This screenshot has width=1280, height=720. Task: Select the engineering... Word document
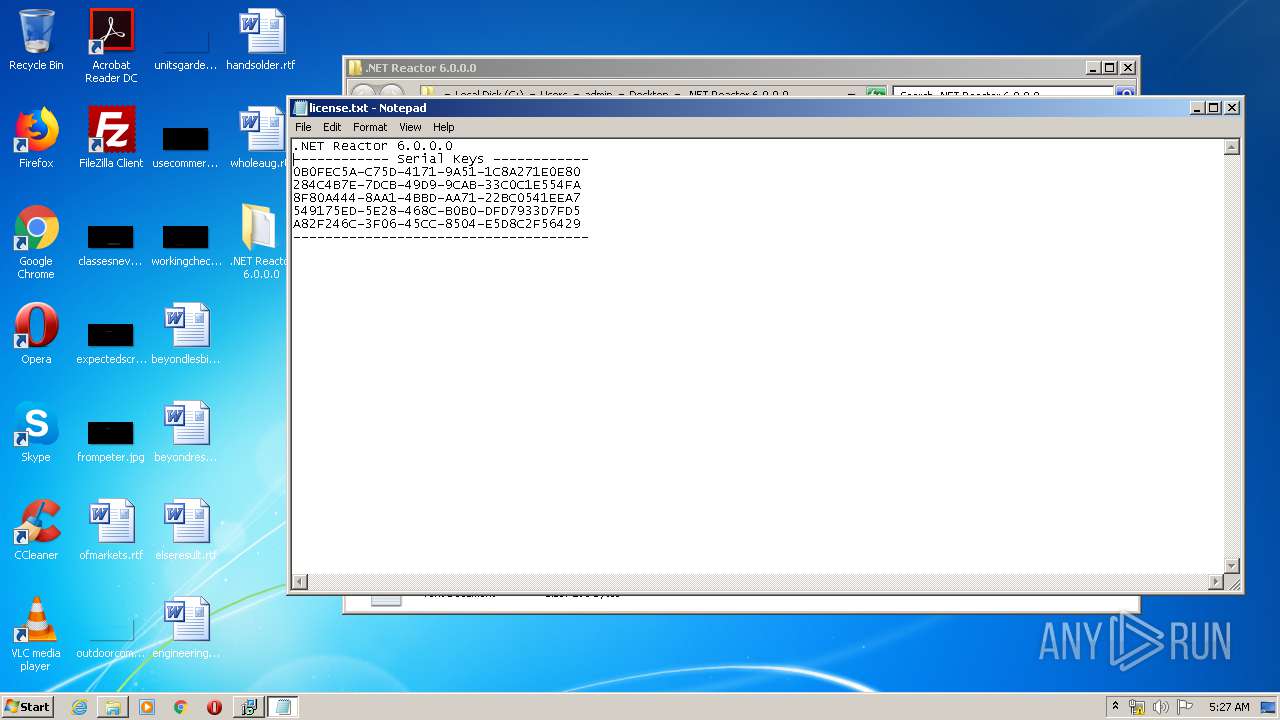[x=186, y=628]
